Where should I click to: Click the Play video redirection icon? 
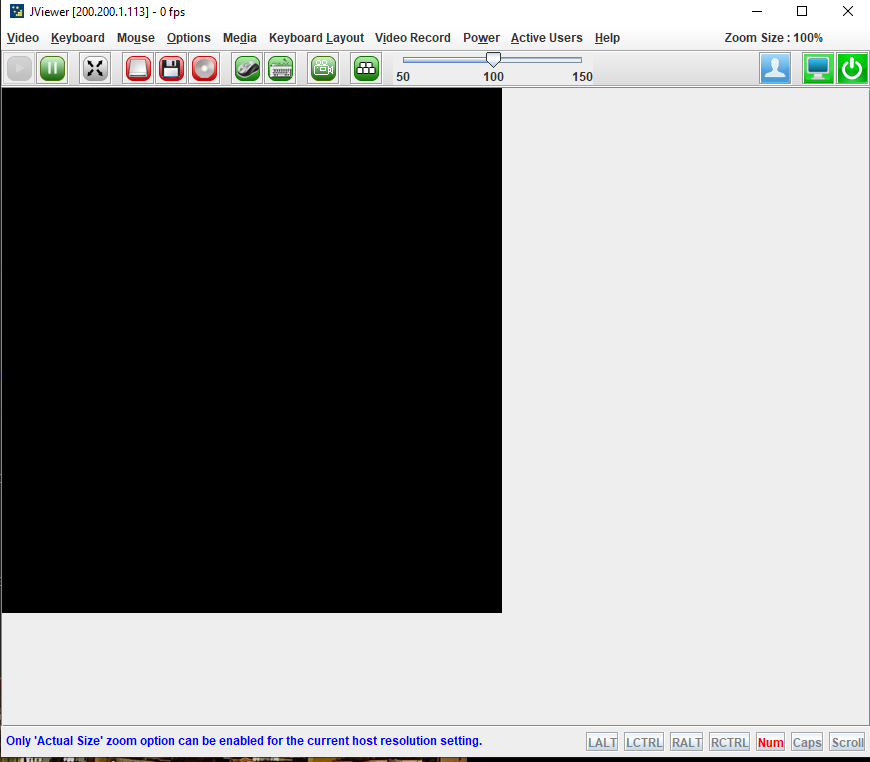click(19, 68)
